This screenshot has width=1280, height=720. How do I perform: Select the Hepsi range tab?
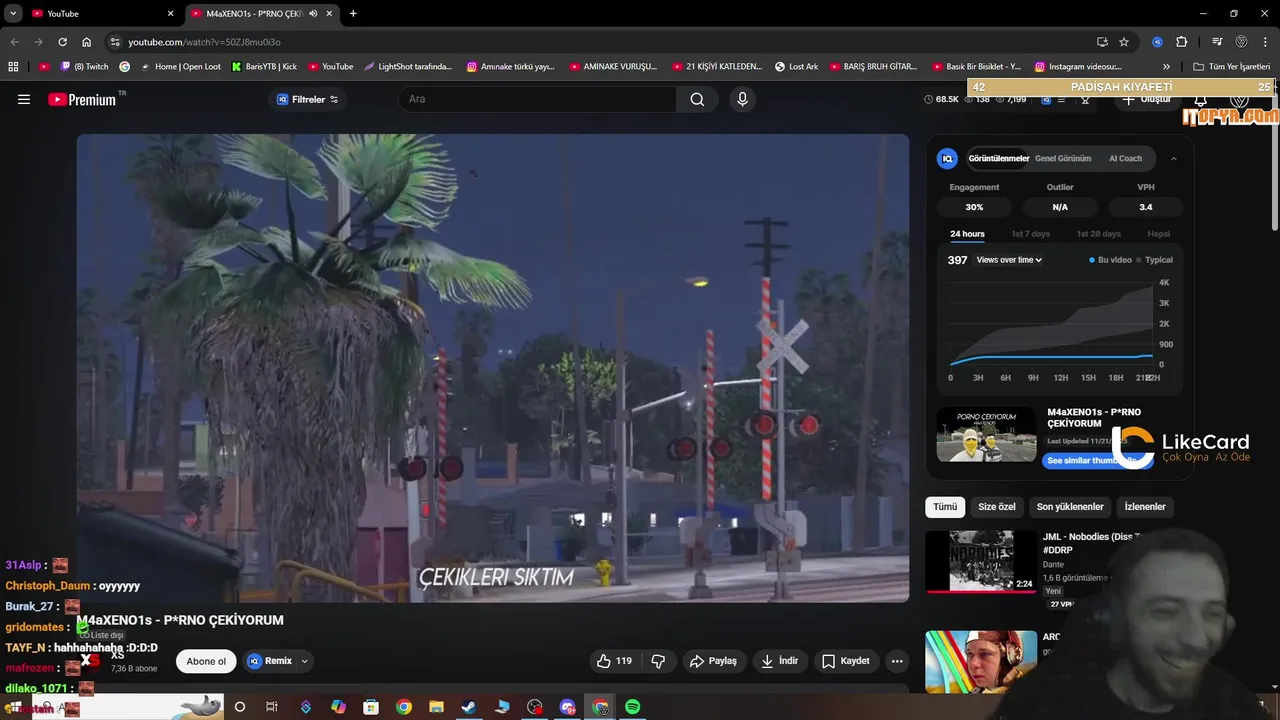1158,234
